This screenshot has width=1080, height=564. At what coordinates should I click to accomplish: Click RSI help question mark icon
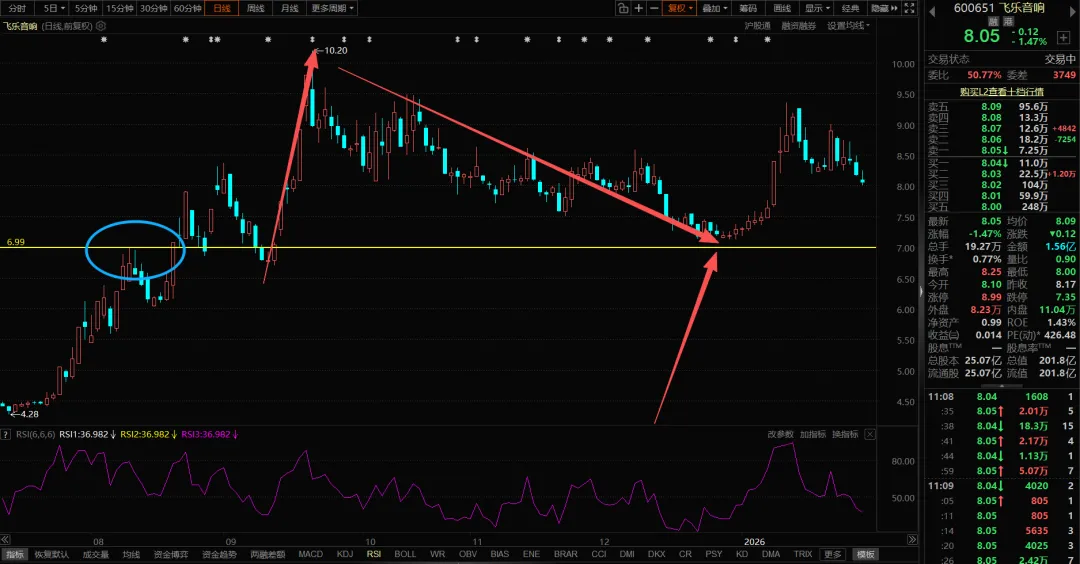click(6, 435)
